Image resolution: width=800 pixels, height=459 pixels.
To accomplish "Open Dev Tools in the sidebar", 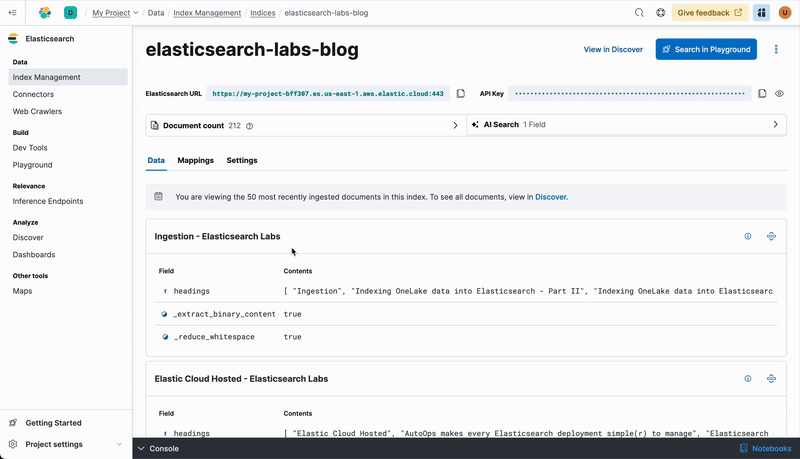I will (x=30, y=148).
